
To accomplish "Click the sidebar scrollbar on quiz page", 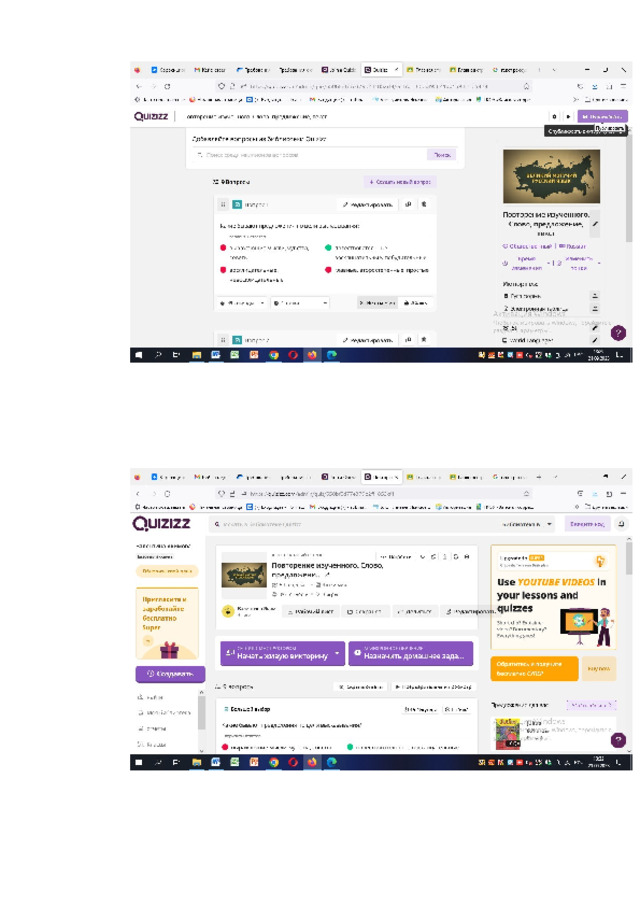I will (202, 712).
